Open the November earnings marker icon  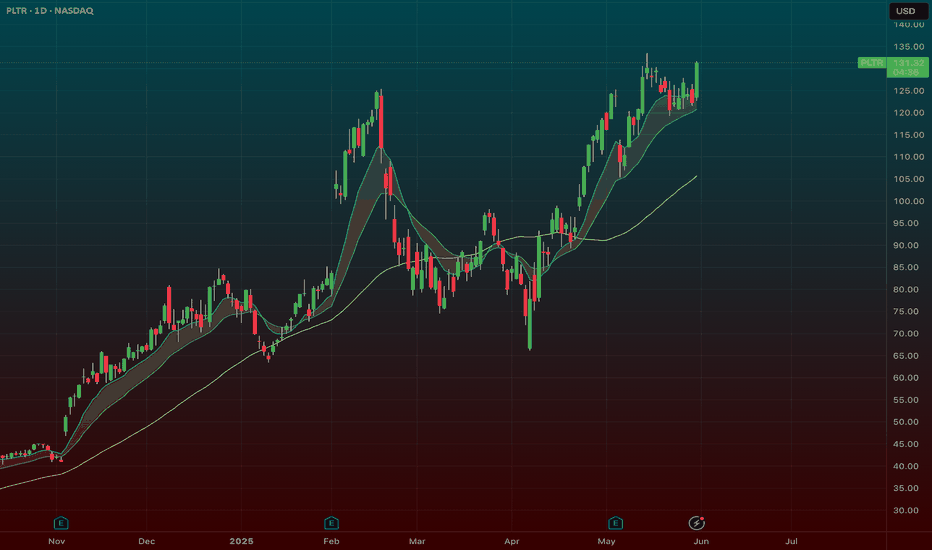click(61, 523)
